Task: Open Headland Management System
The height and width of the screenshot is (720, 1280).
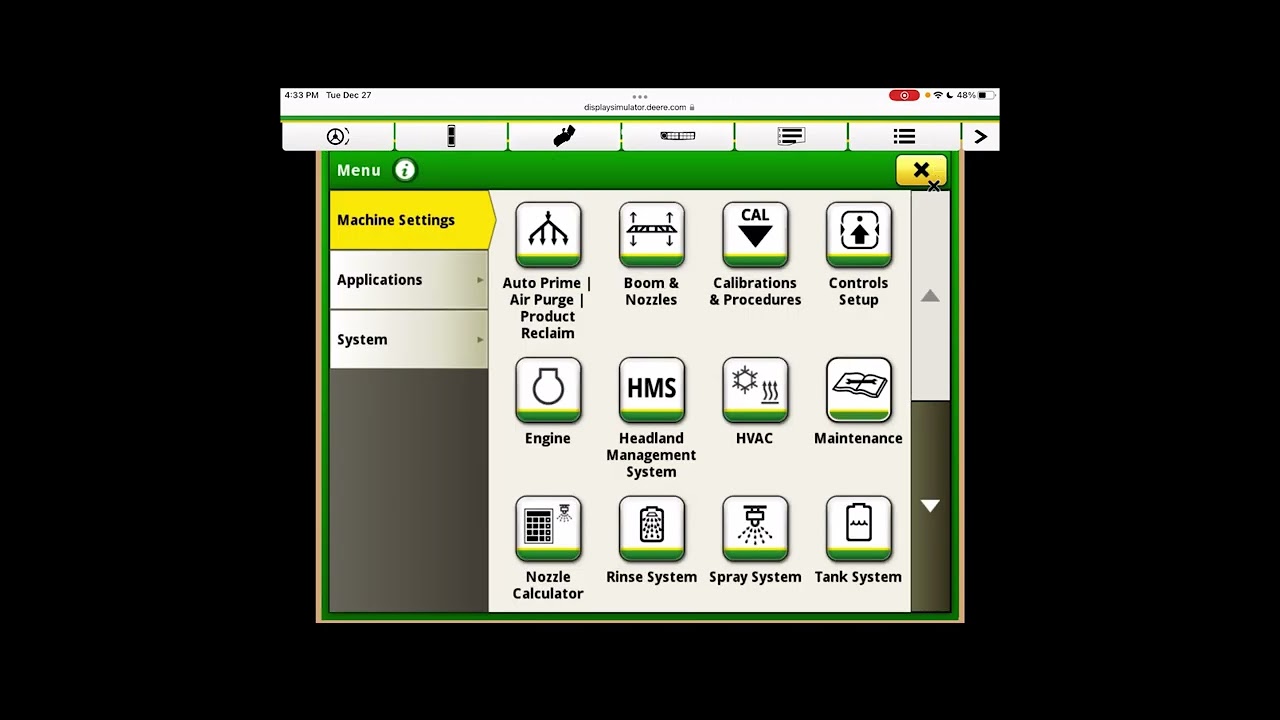Action: [x=651, y=390]
